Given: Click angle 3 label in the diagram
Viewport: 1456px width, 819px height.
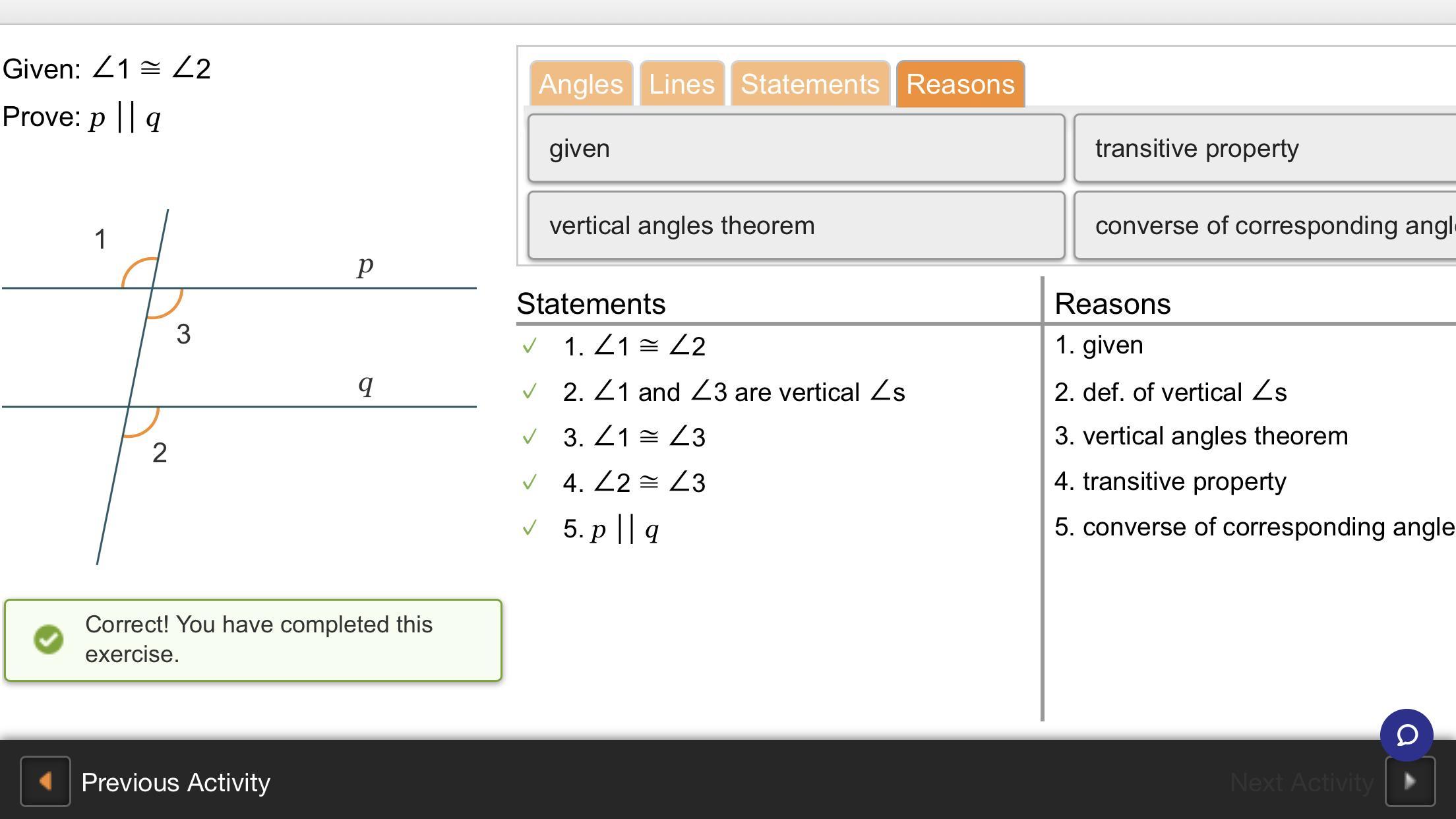Looking at the screenshot, I should [183, 334].
